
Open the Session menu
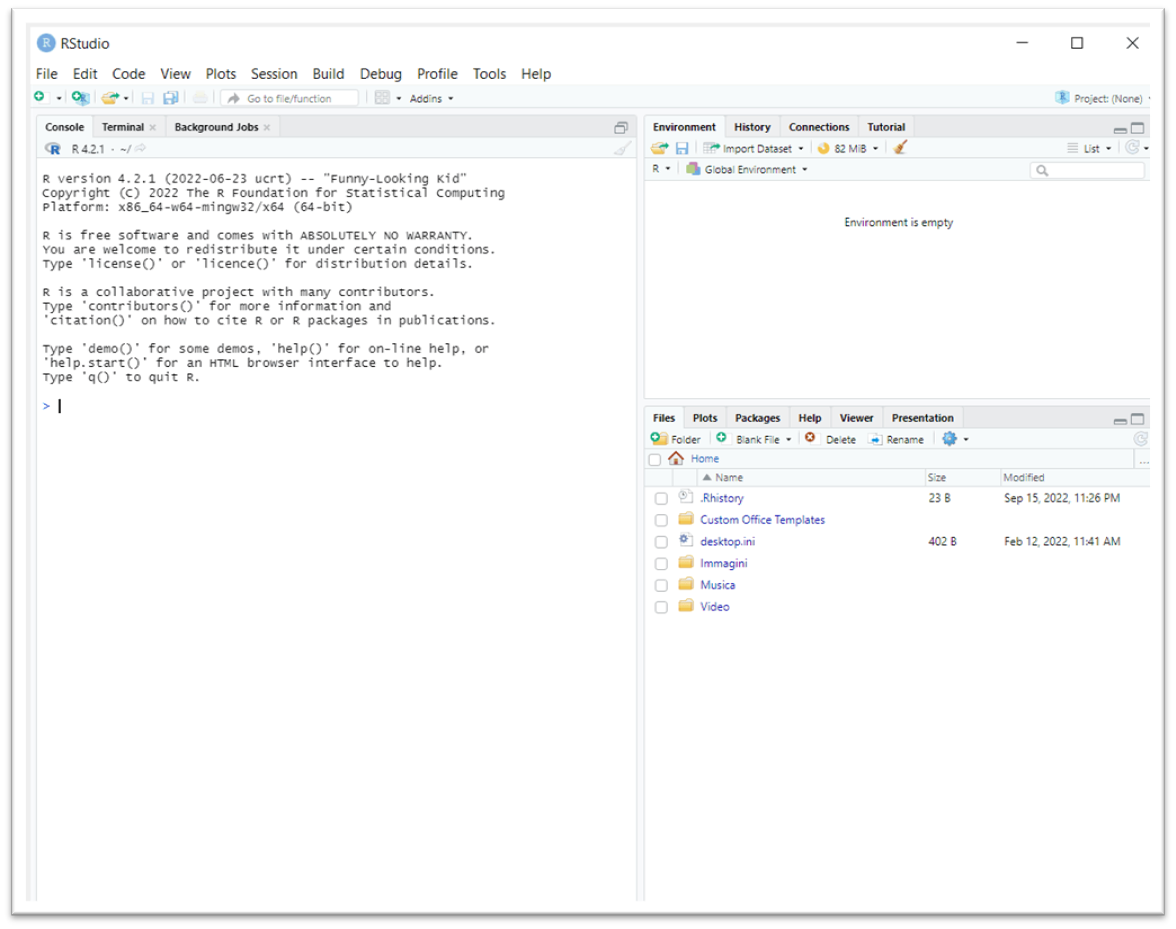coord(274,73)
